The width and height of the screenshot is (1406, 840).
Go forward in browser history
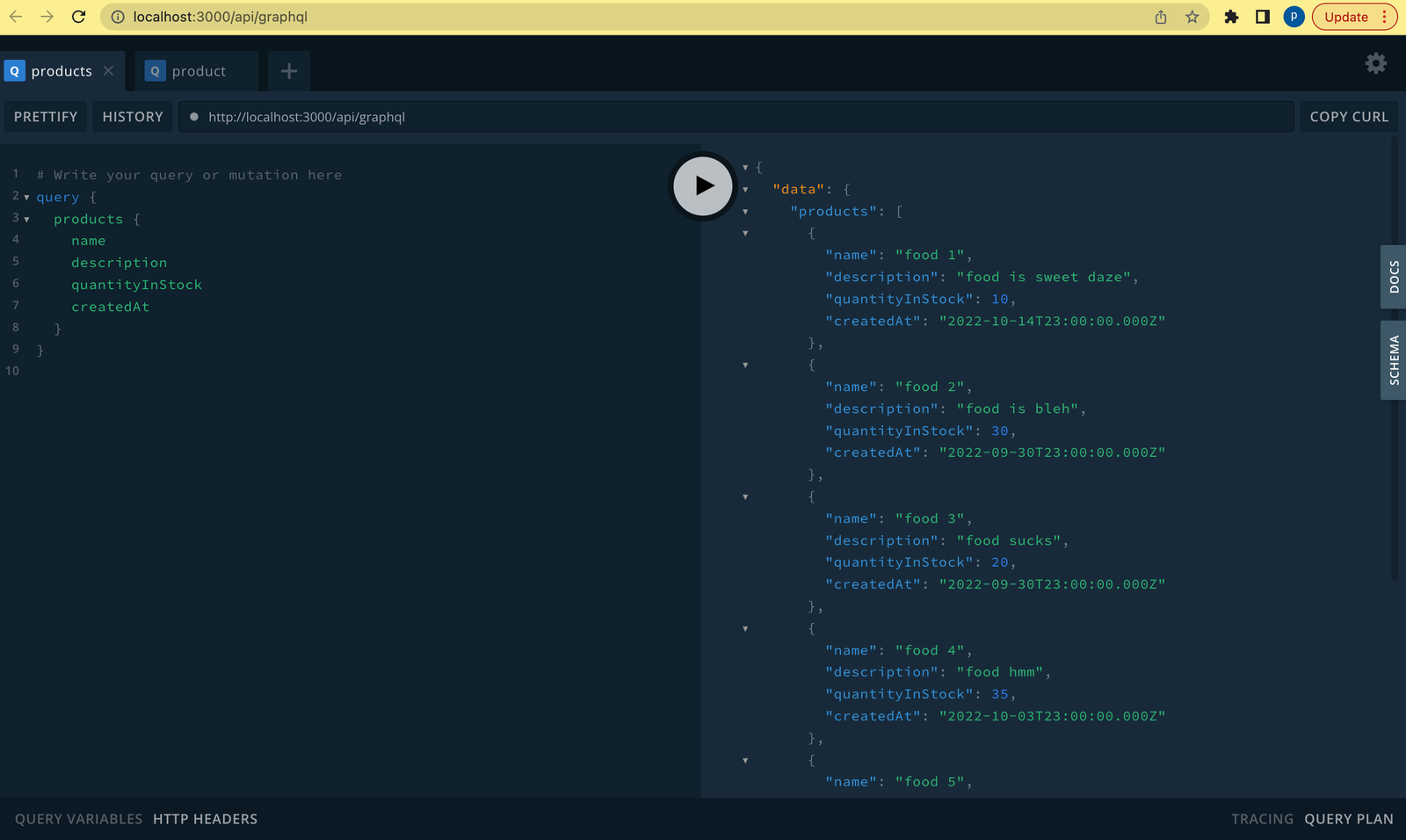click(x=47, y=17)
